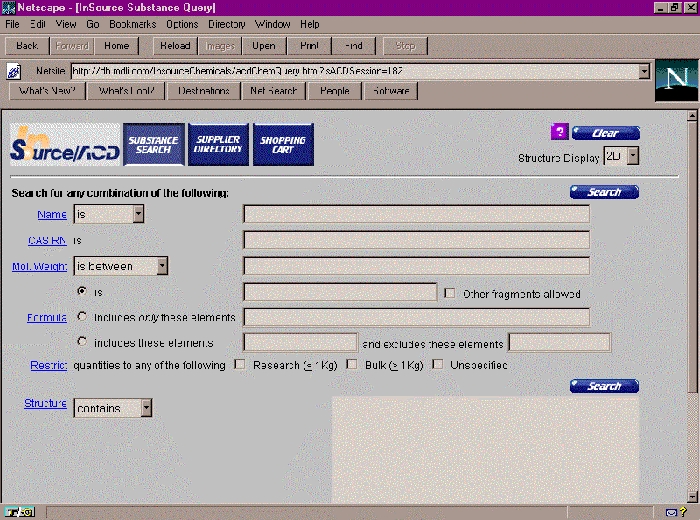Click the Destinations directory button

coord(204,91)
